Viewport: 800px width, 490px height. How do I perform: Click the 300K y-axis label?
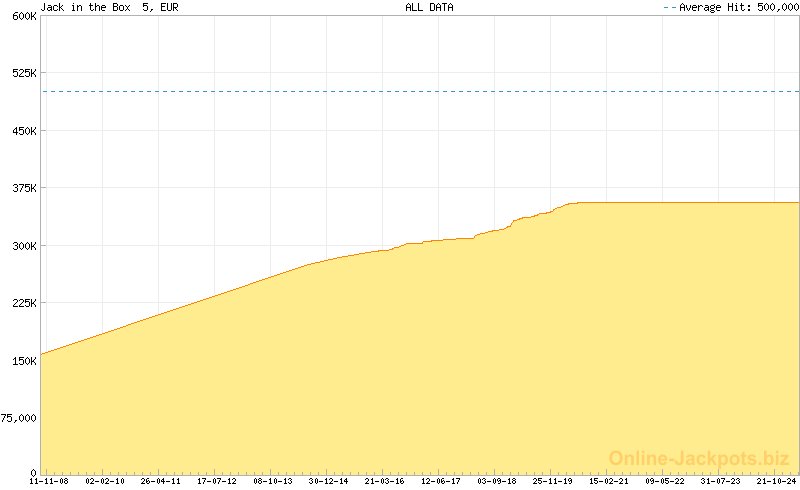(x=23, y=246)
